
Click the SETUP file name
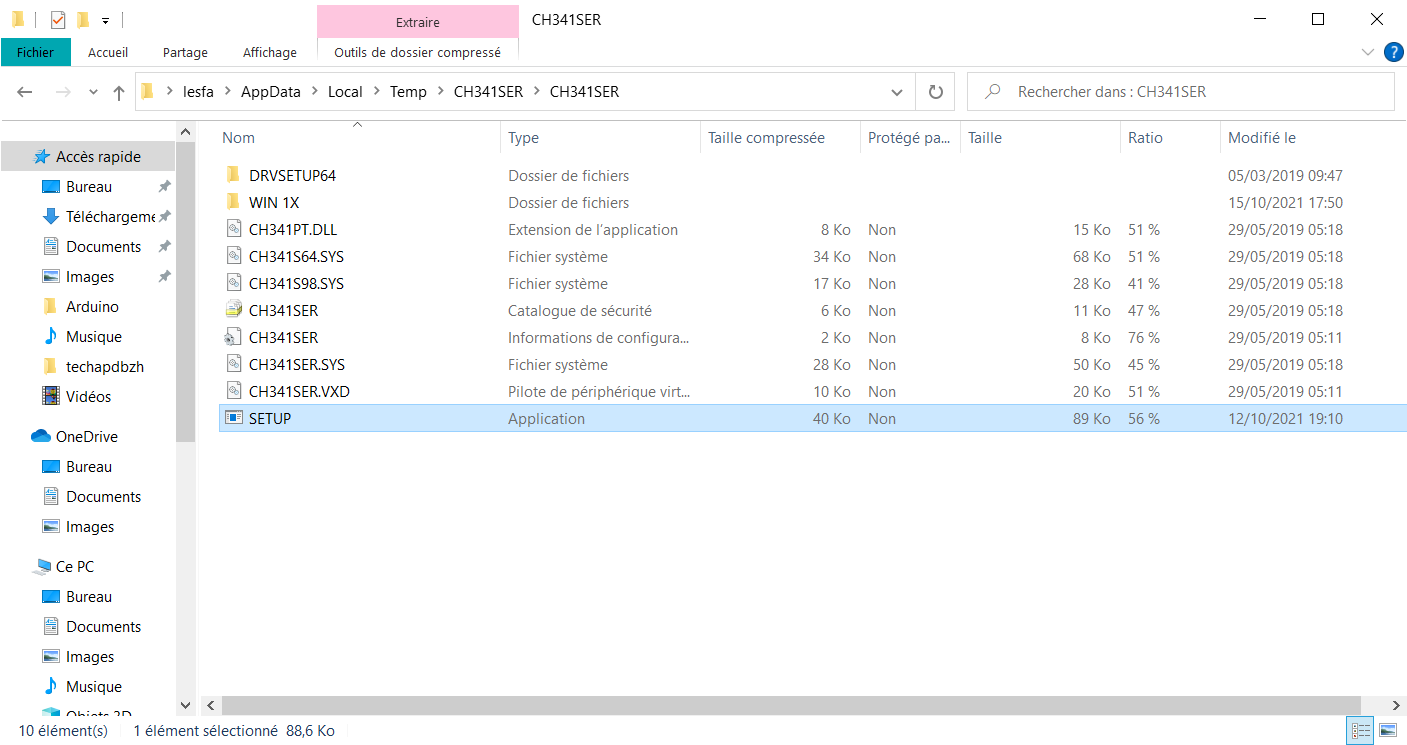tap(270, 419)
